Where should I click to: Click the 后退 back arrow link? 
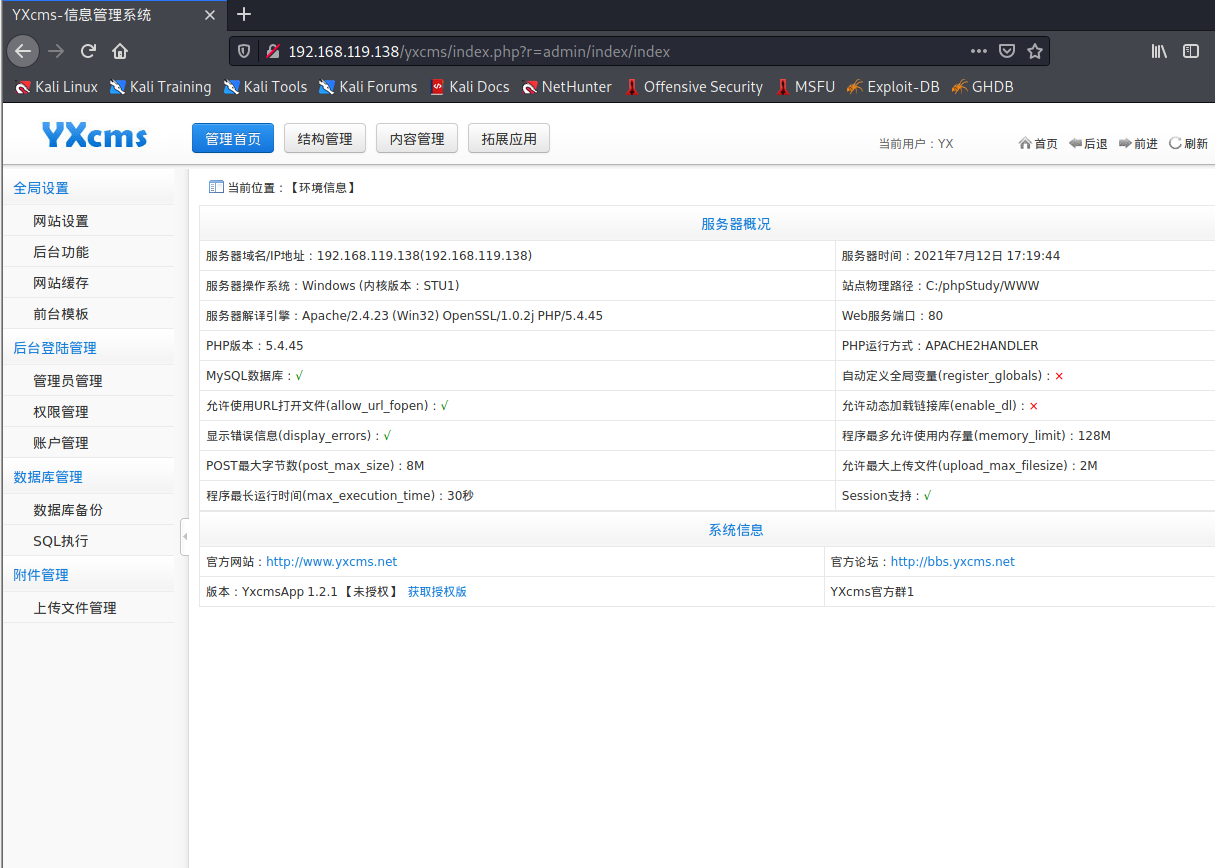tap(1088, 144)
